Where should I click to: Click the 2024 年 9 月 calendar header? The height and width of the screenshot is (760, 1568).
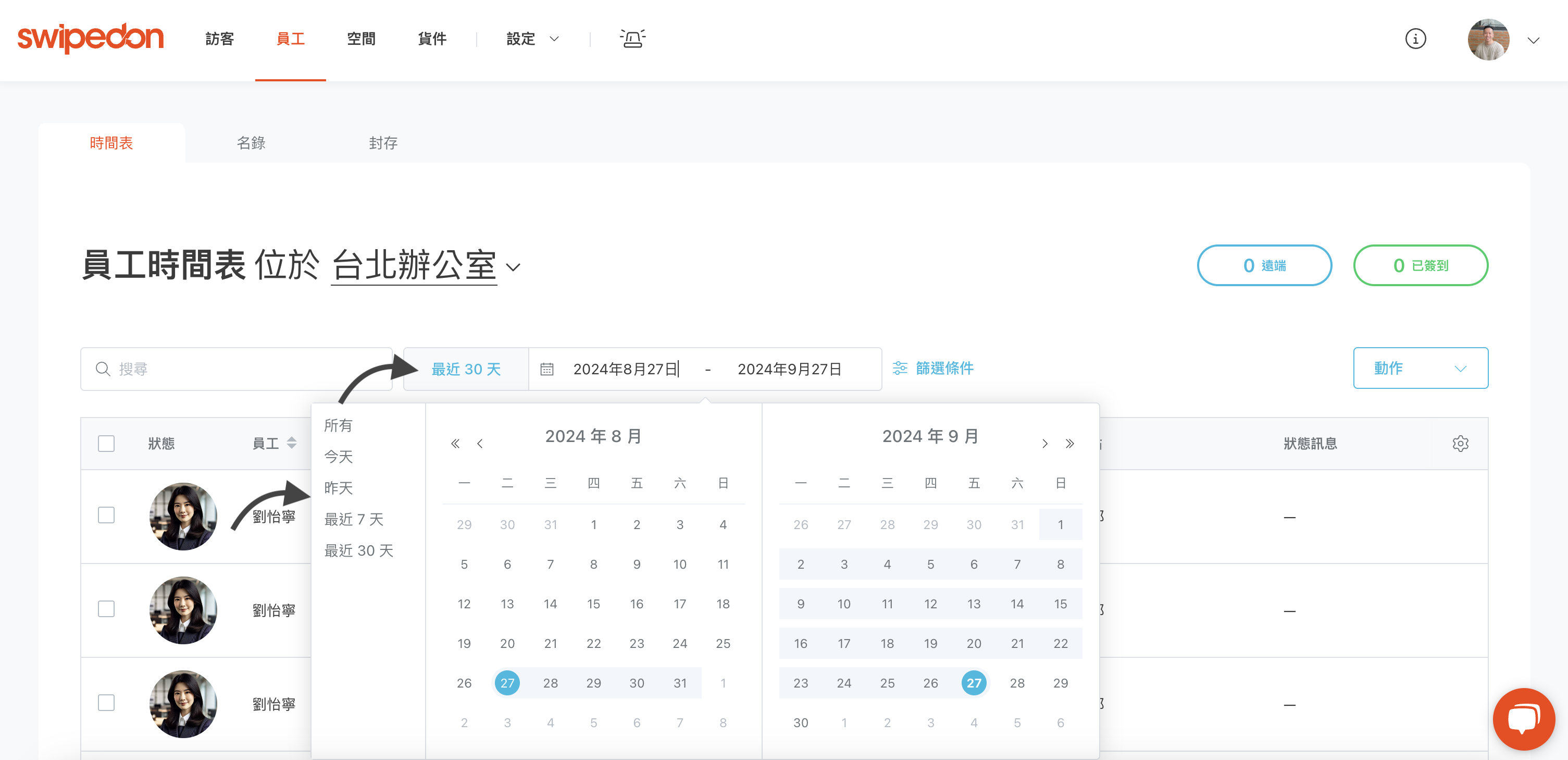coord(930,437)
